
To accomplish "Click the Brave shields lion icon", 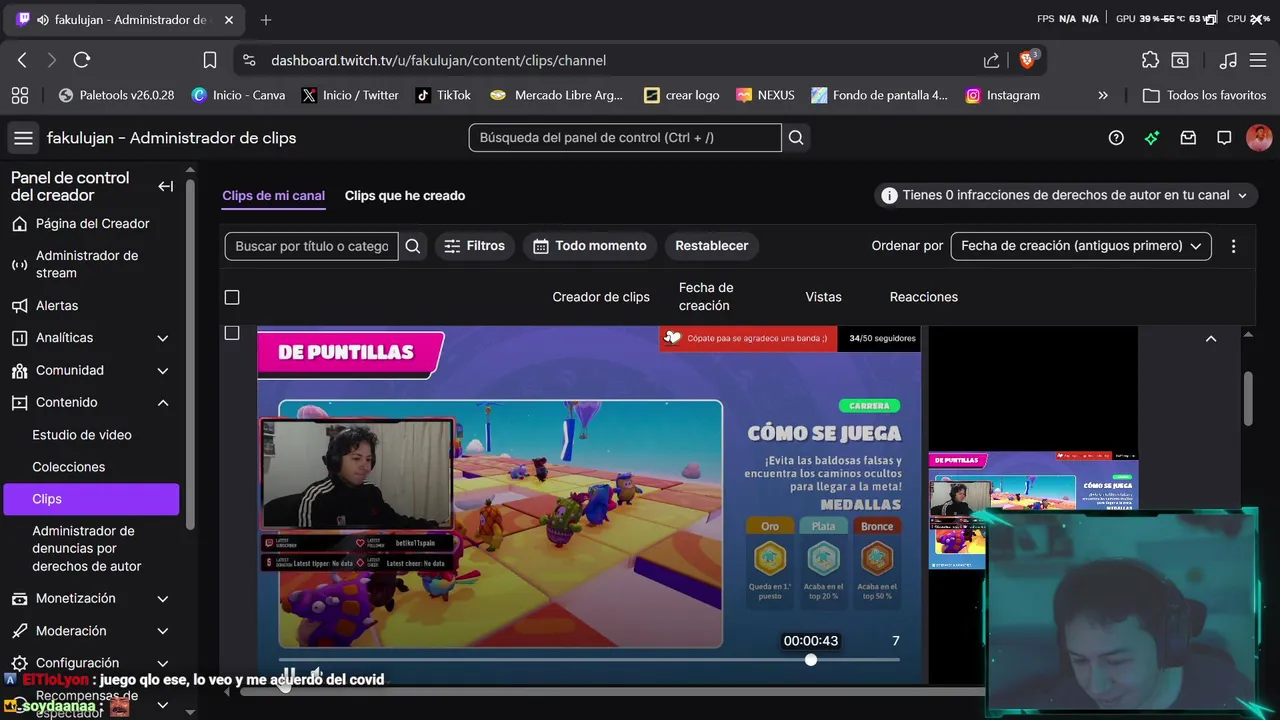I will click(x=1027, y=60).
